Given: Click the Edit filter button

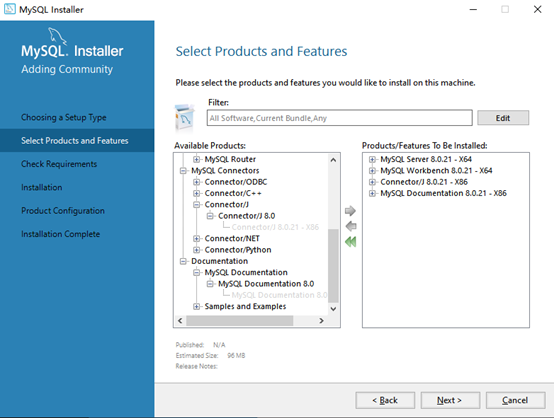Looking at the screenshot, I should pos(503,118).
